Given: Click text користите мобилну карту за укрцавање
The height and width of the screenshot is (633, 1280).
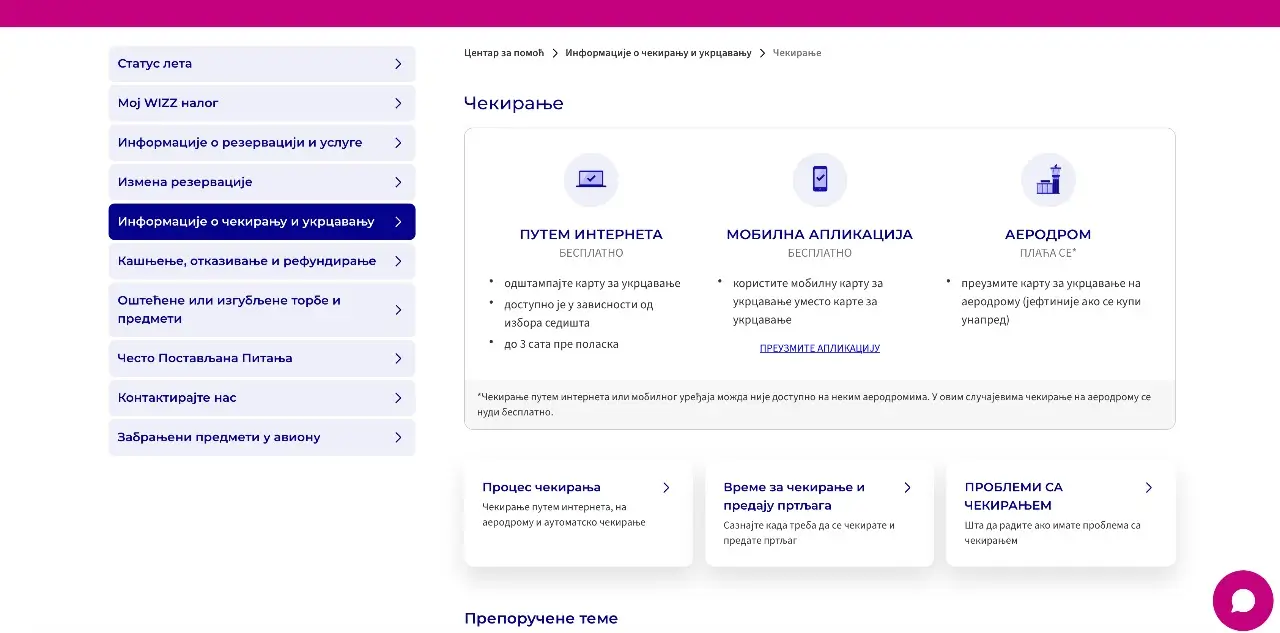Looking at the screenshot, I should 808,302.
